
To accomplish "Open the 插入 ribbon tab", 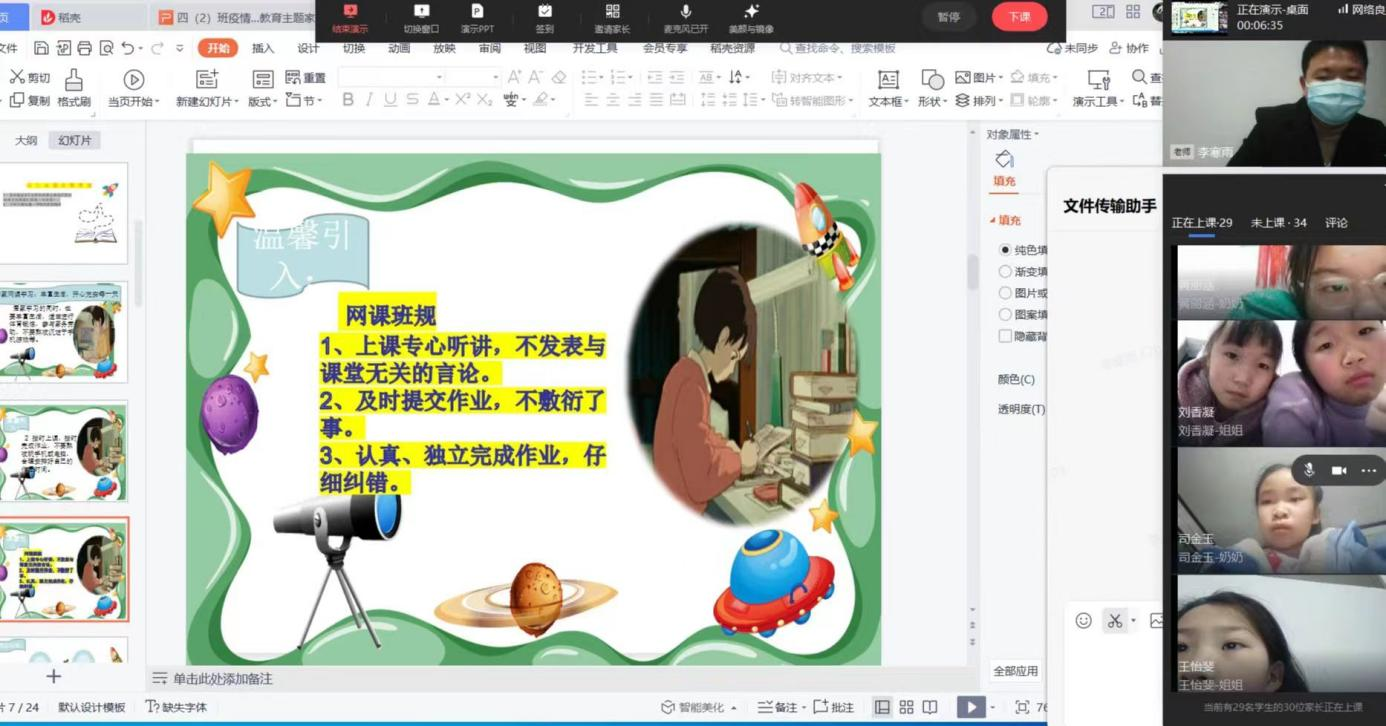I will (x=263, y=48).
